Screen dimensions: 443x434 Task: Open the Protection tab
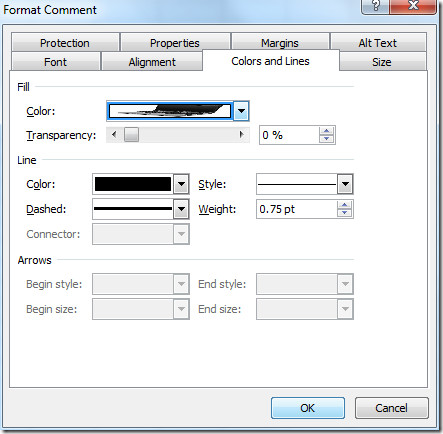tap(65, 43)
